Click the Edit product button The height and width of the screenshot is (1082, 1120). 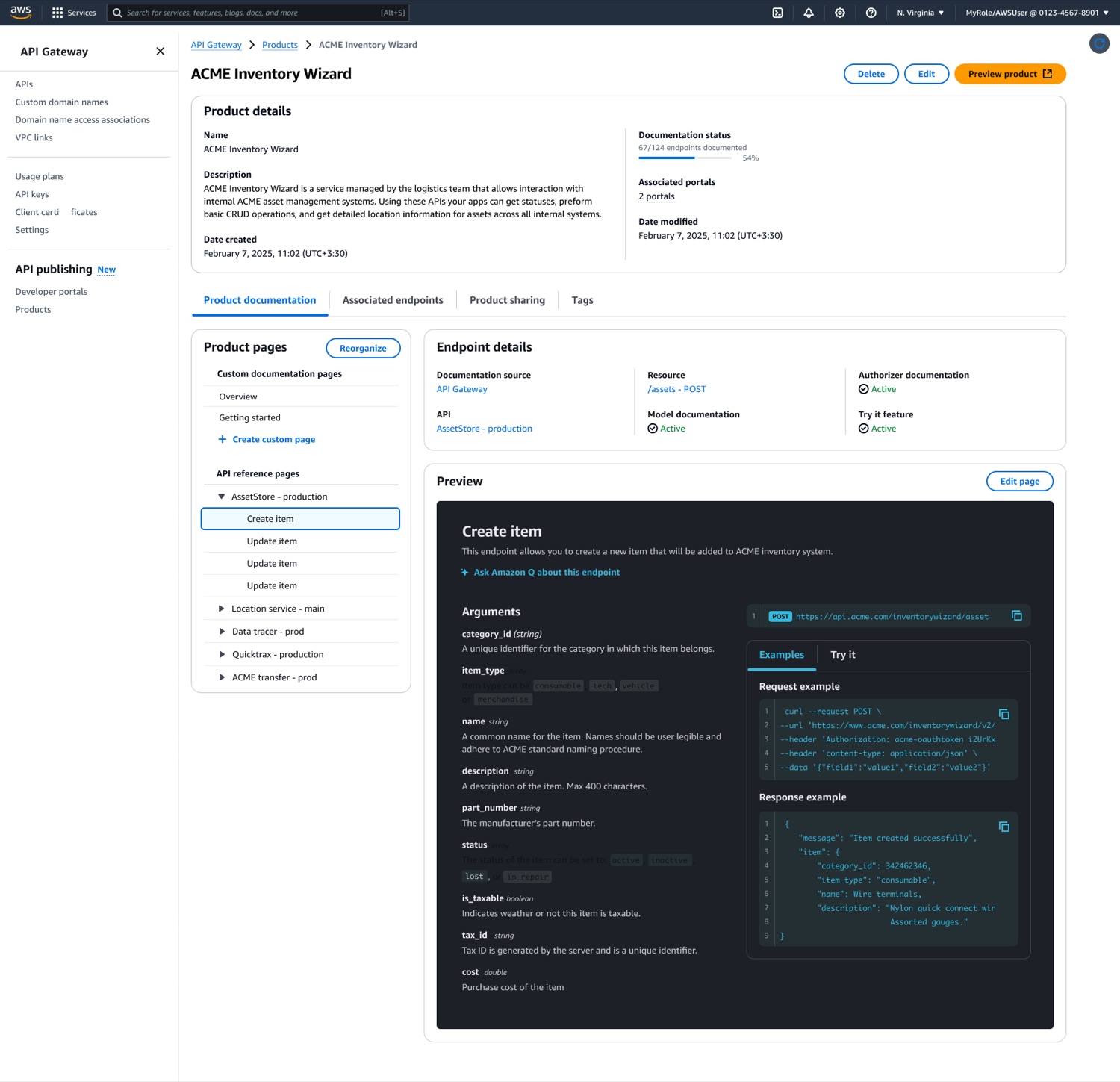tap(927, 74)
